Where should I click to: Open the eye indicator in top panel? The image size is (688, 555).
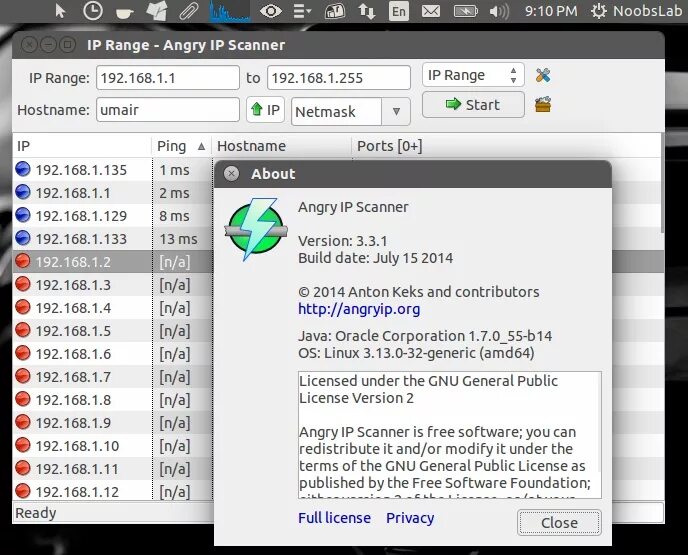point(271,11)
